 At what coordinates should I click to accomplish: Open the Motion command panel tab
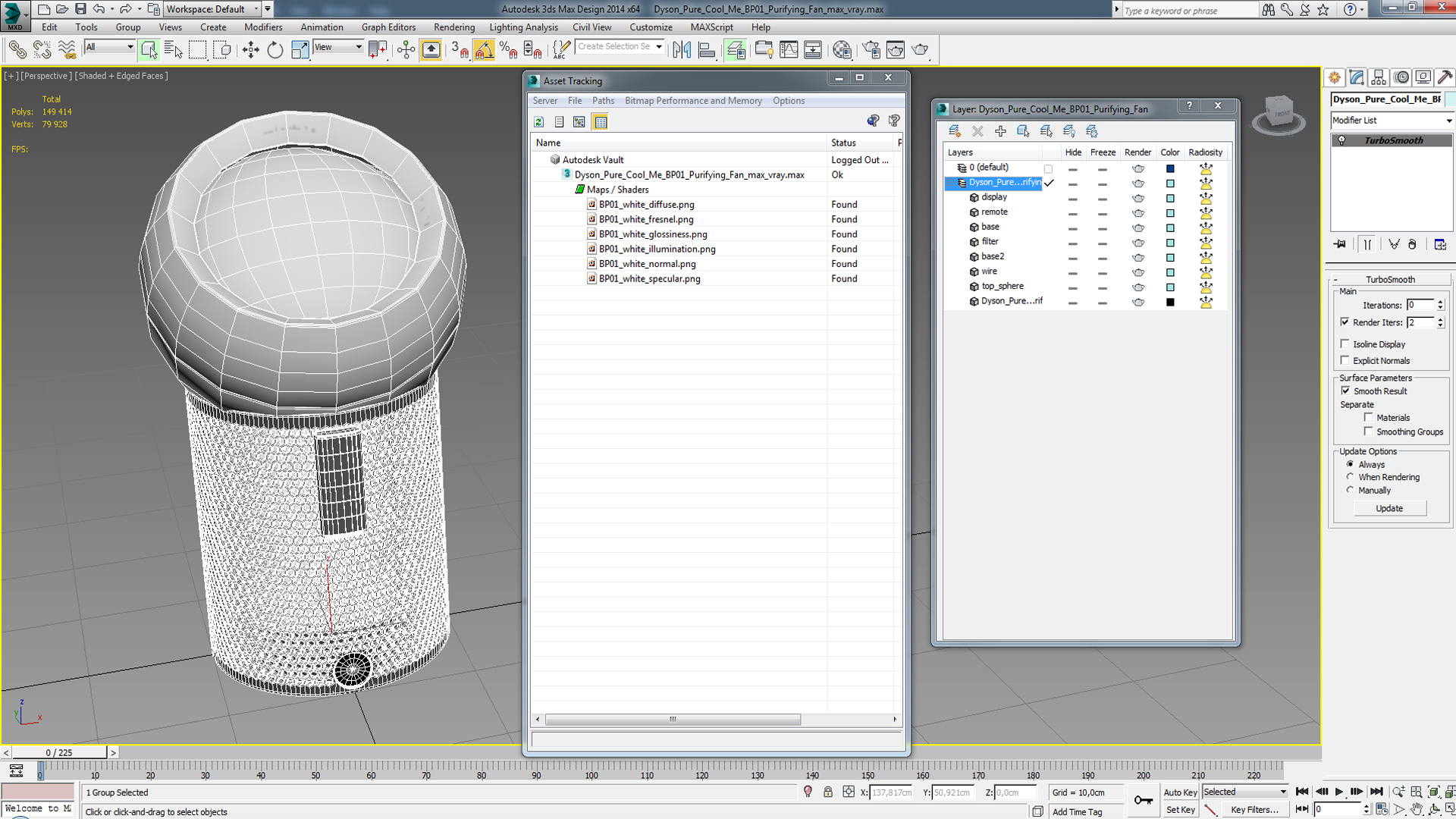1401,77
